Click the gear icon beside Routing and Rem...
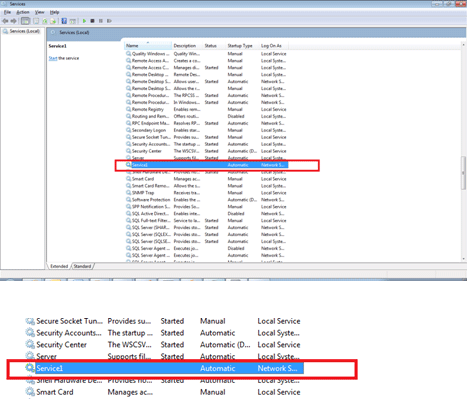Viewport: 467px width, 399px height. point(128,116)
